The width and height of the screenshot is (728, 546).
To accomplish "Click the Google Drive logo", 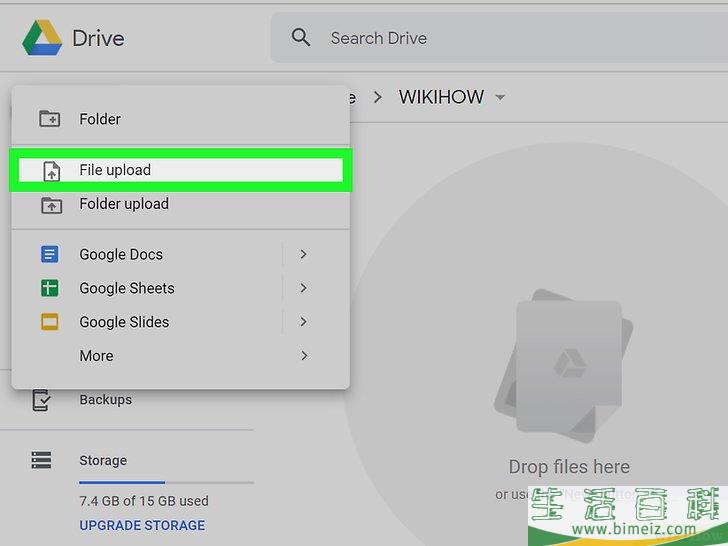I will [x=42, y=38].
